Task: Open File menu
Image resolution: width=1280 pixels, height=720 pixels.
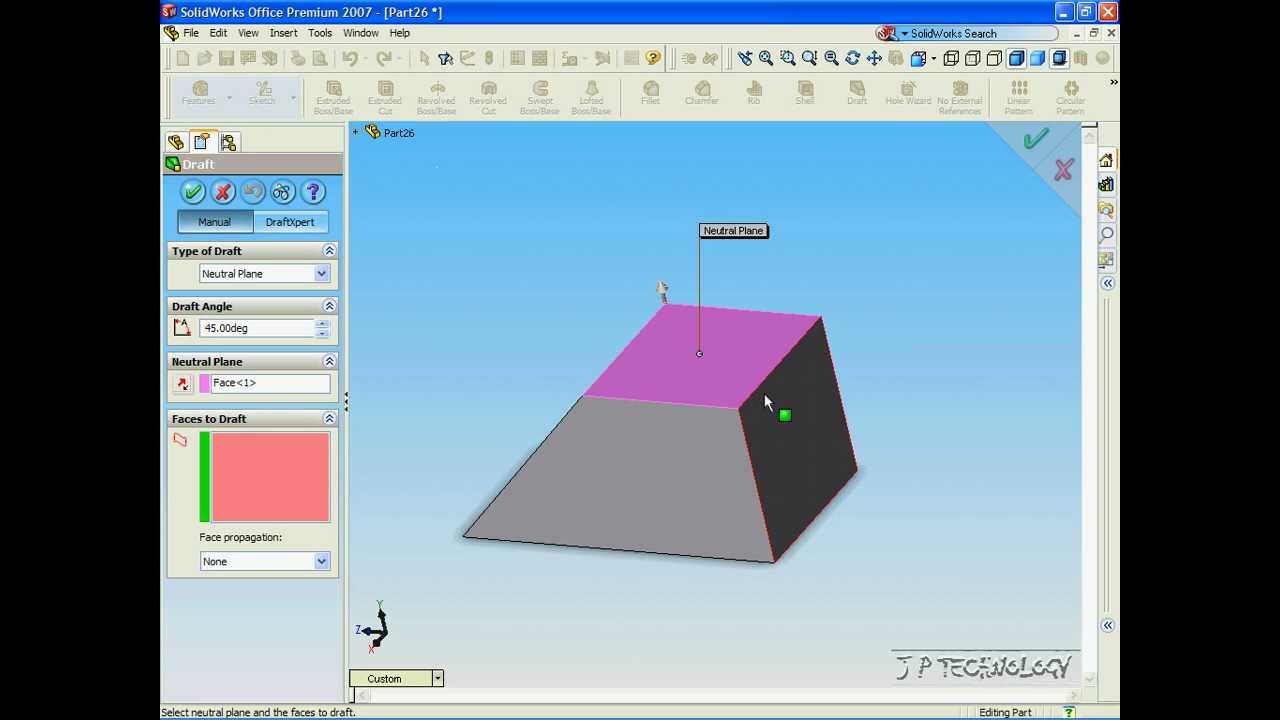Action: click(x=190, y=33)
